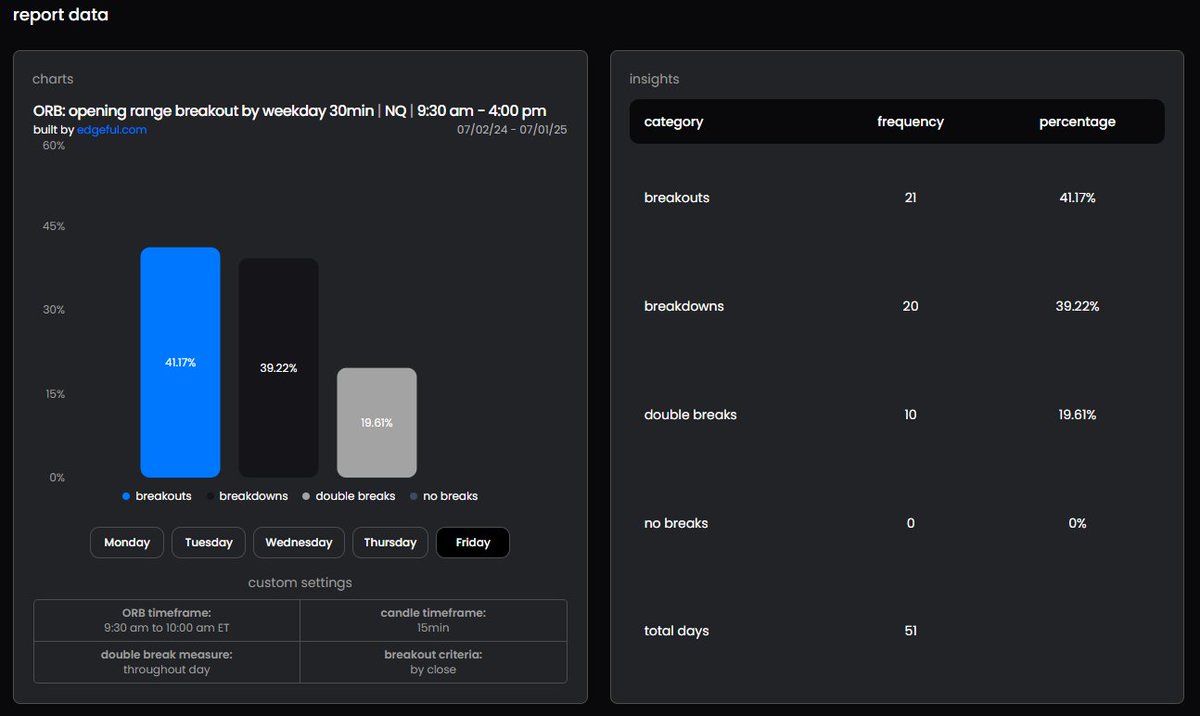Click the gray double breaks bar 19.61%
The width and height of the screenshot is (1200, 716).
[377, 423]
